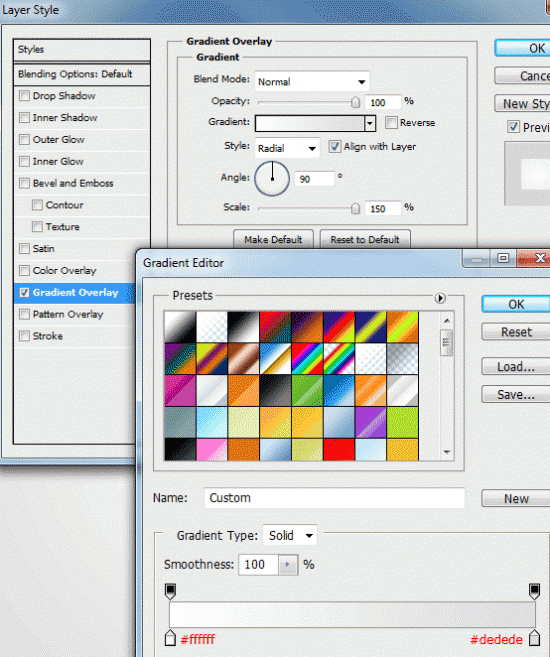This screenshot has height=657, width=550.
Task: Check the Reverse gradient option
Action: point(391,123)
